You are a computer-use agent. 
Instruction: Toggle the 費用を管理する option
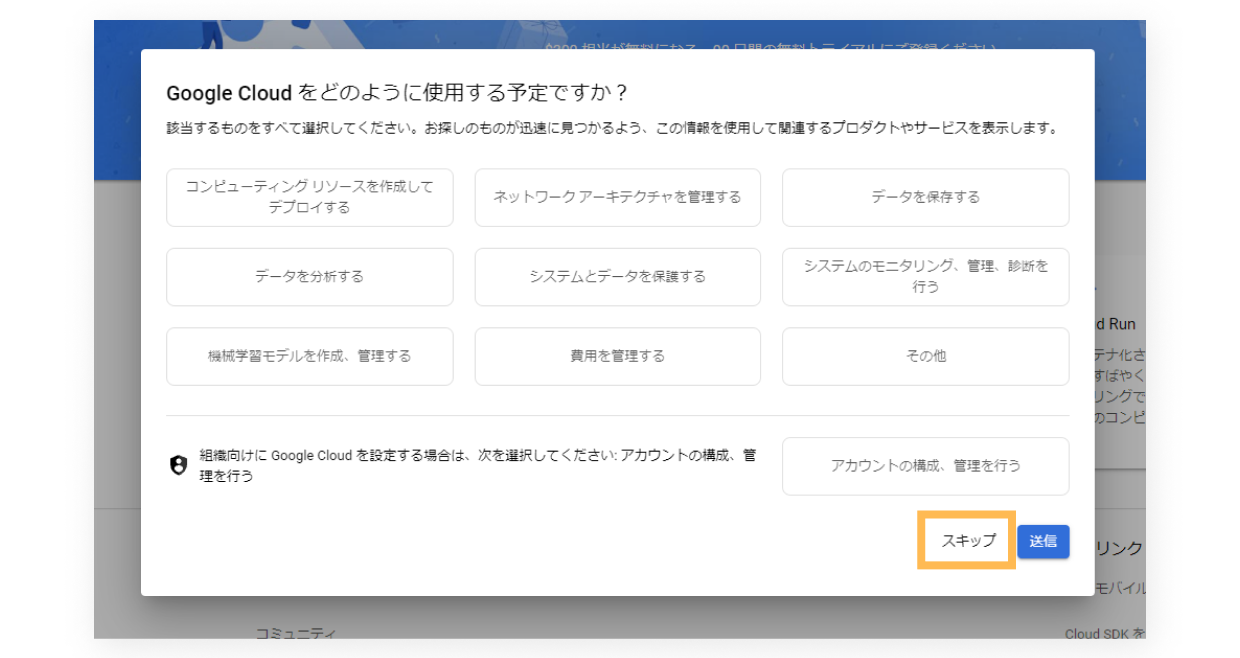pyautogui.click(x=617, y=356)
